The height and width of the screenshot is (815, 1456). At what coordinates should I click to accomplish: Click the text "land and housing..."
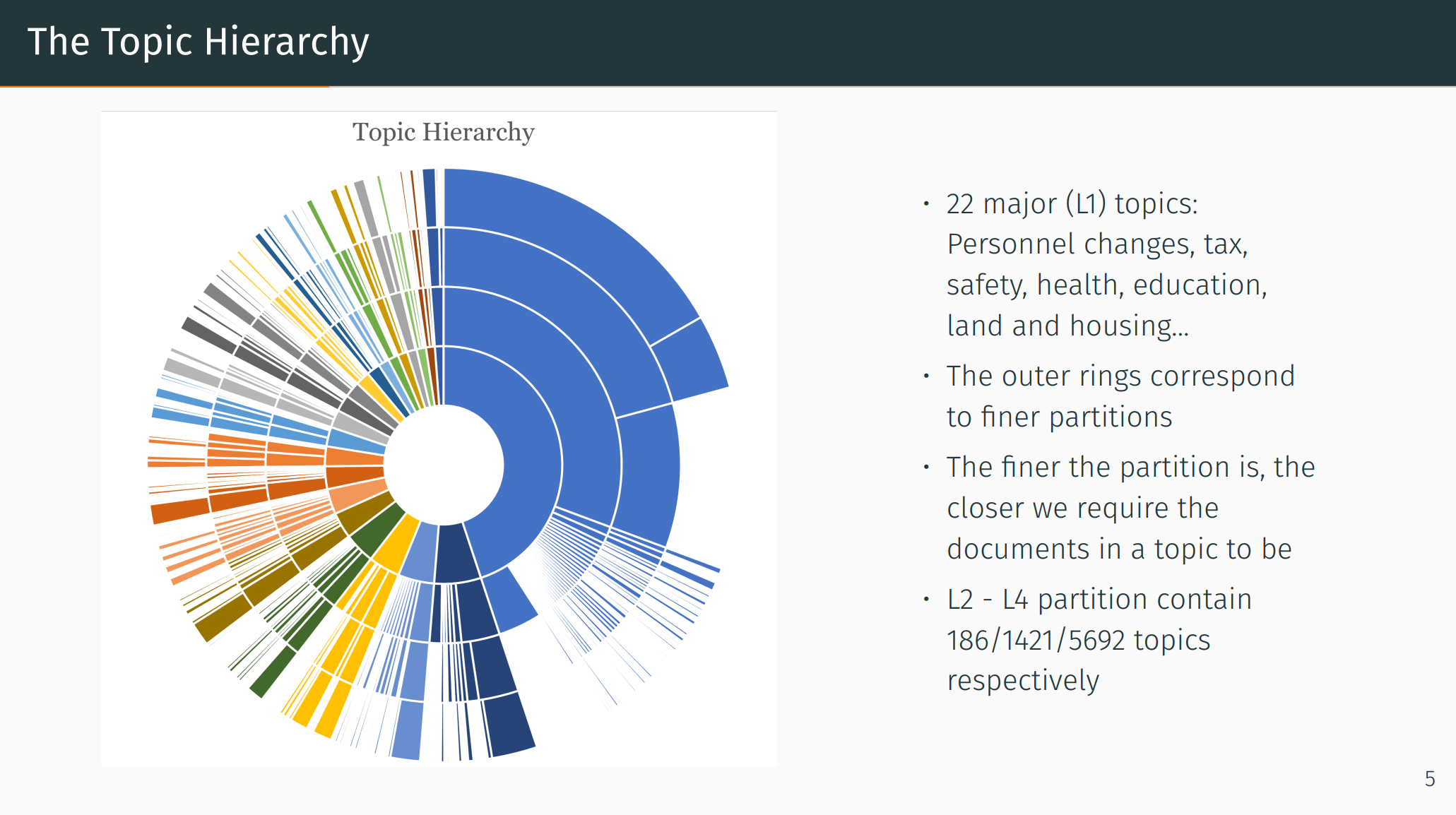tap(1068, 326)
